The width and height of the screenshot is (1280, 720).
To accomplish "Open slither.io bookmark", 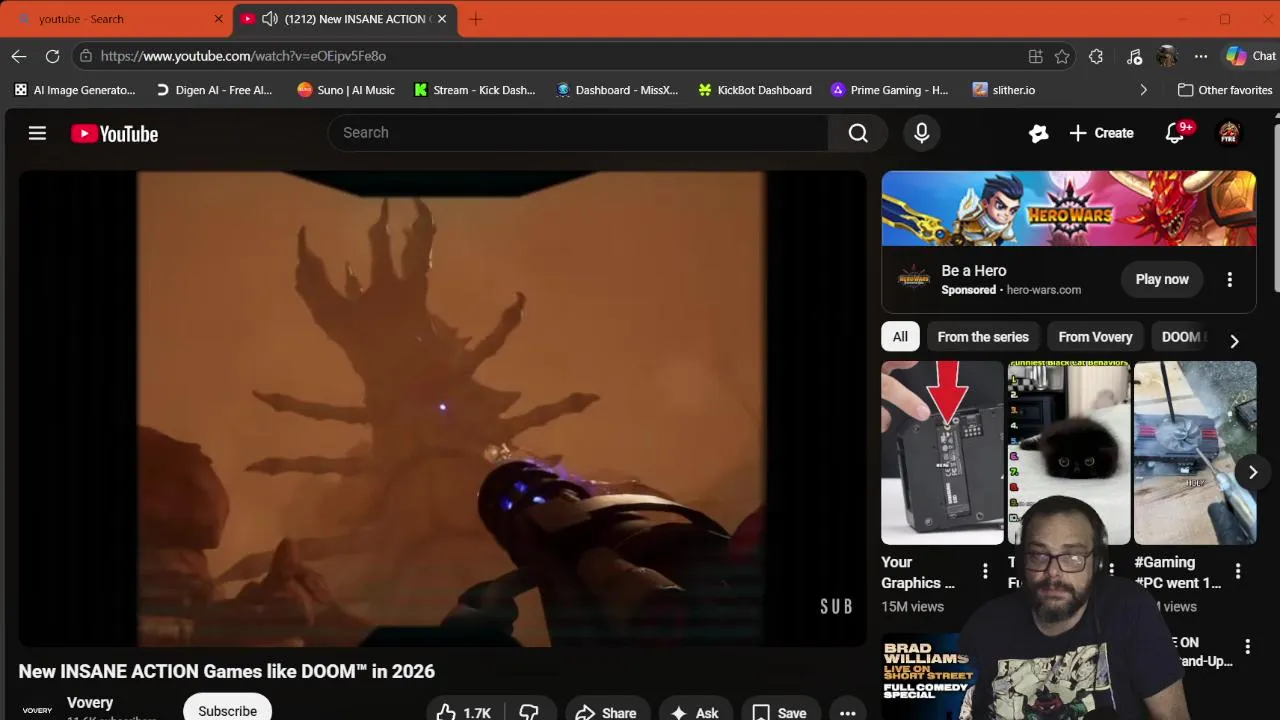I will point(1003,90).
